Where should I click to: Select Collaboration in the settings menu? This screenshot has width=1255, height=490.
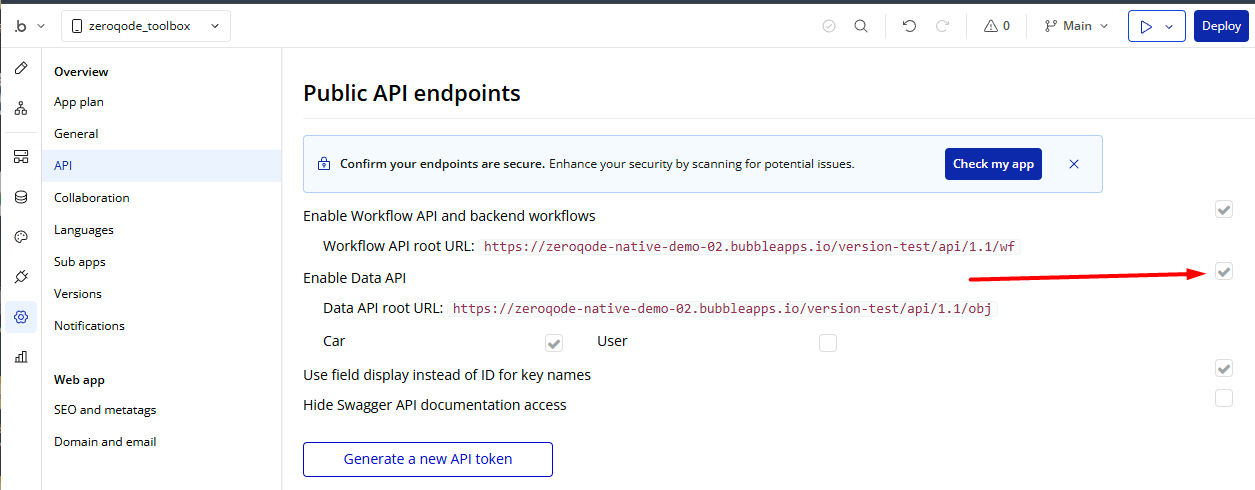pos(92,198)
